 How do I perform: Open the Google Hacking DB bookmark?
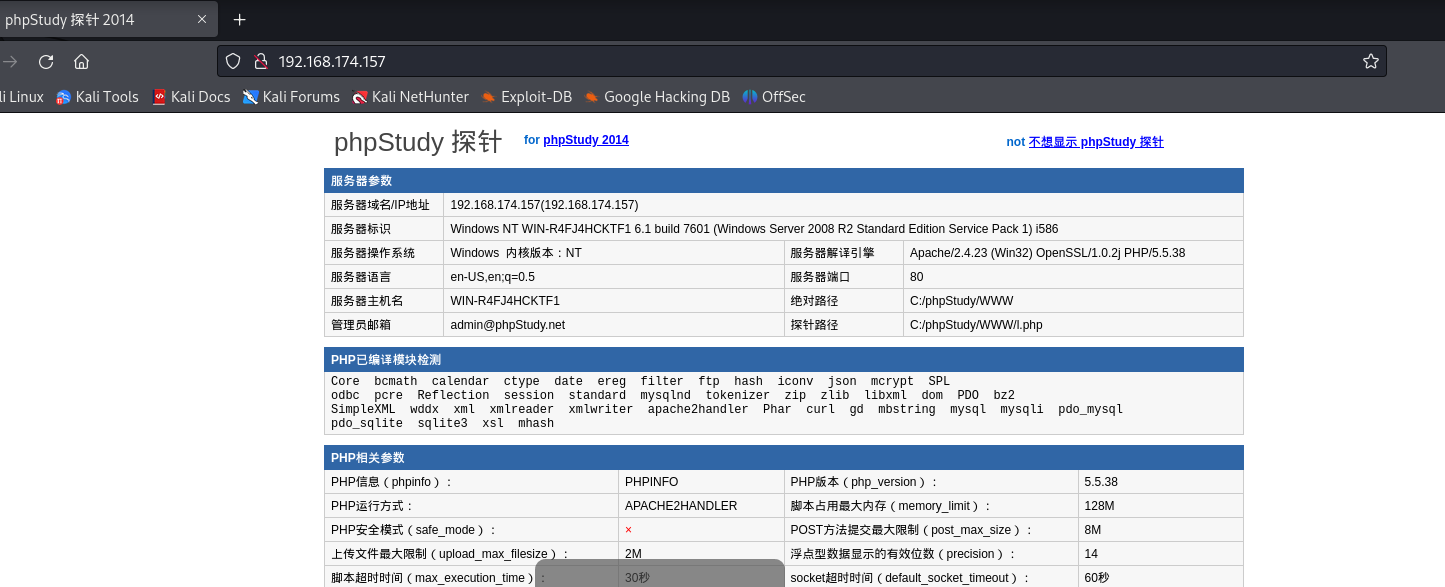click(x=657, y=97)
